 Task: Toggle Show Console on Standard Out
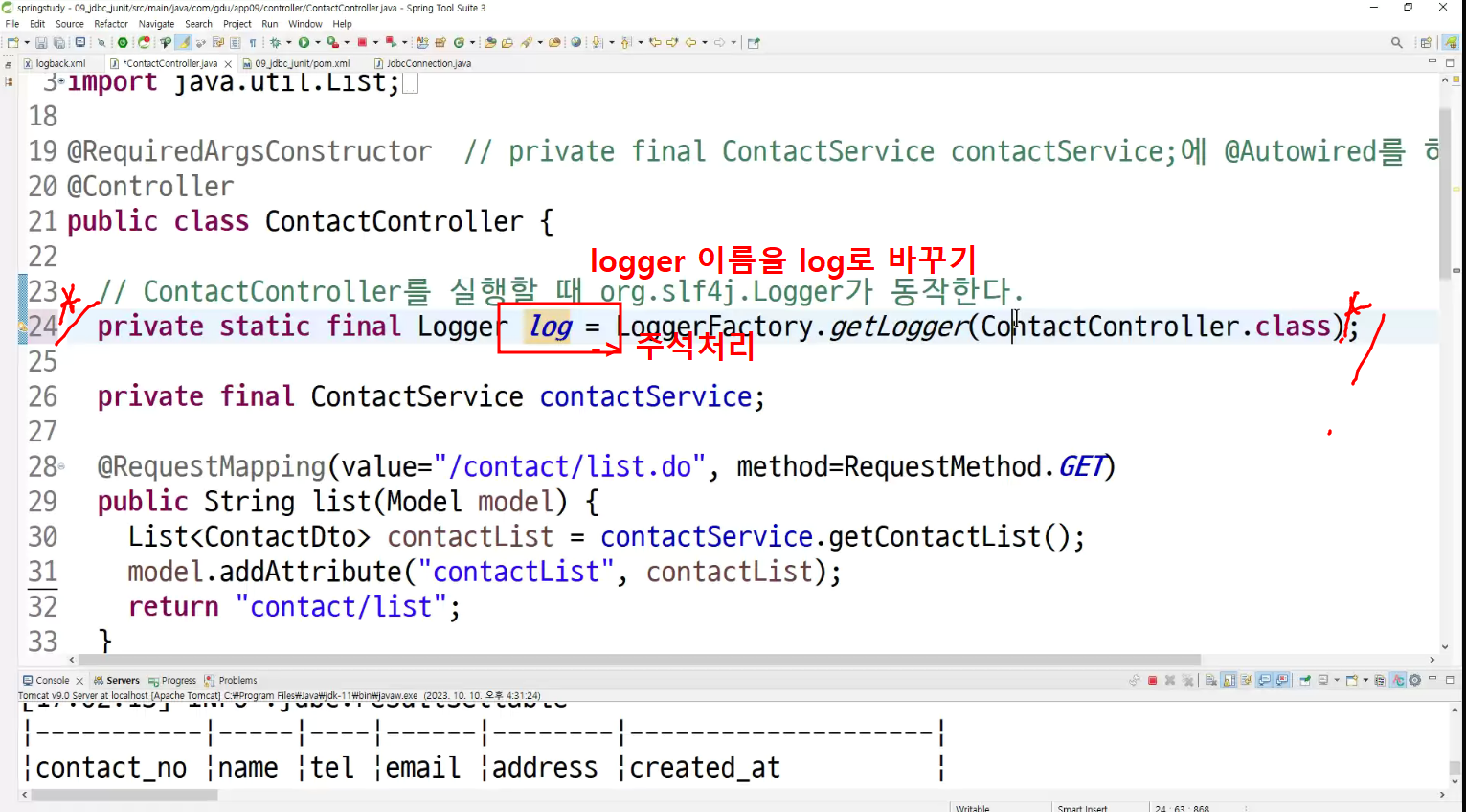tap(1264, 680)
